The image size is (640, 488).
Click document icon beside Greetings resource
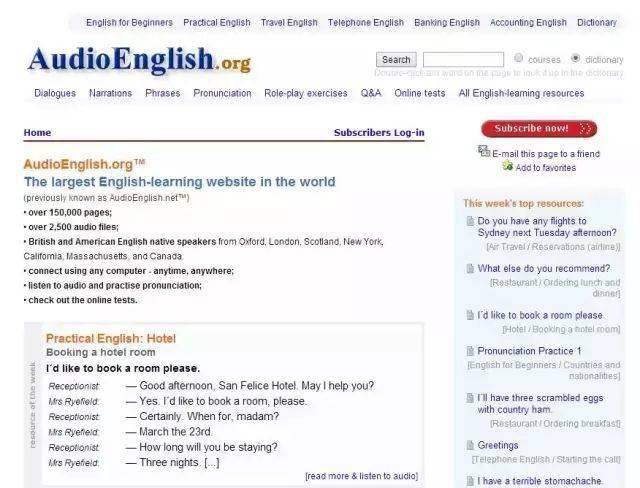(x=470, y=445)
